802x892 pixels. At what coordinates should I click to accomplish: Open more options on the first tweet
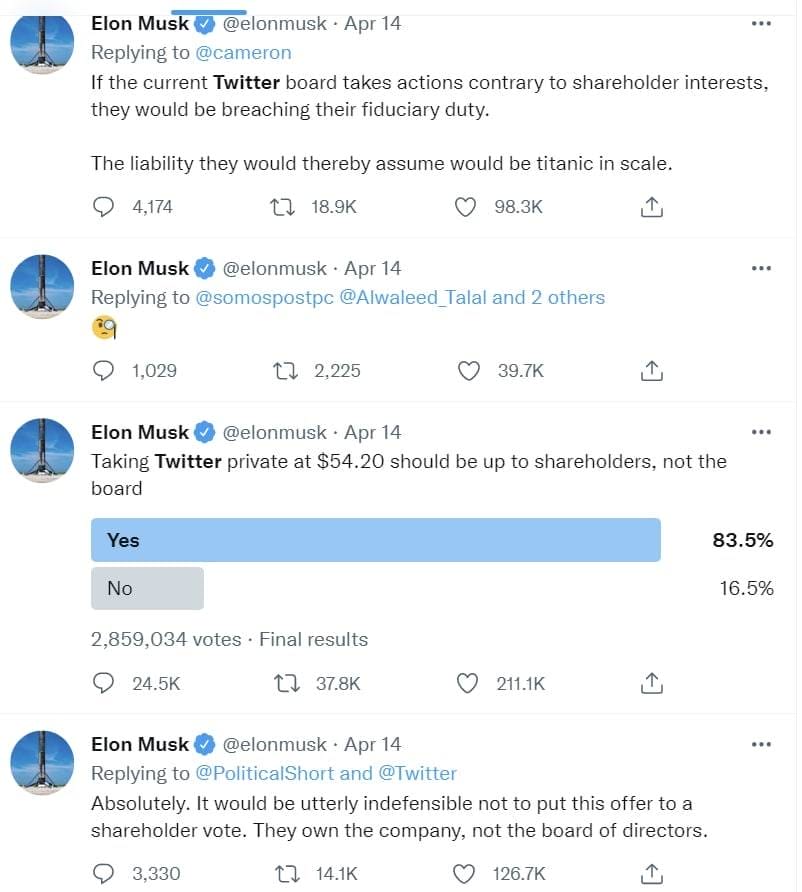tap(761, 23)
